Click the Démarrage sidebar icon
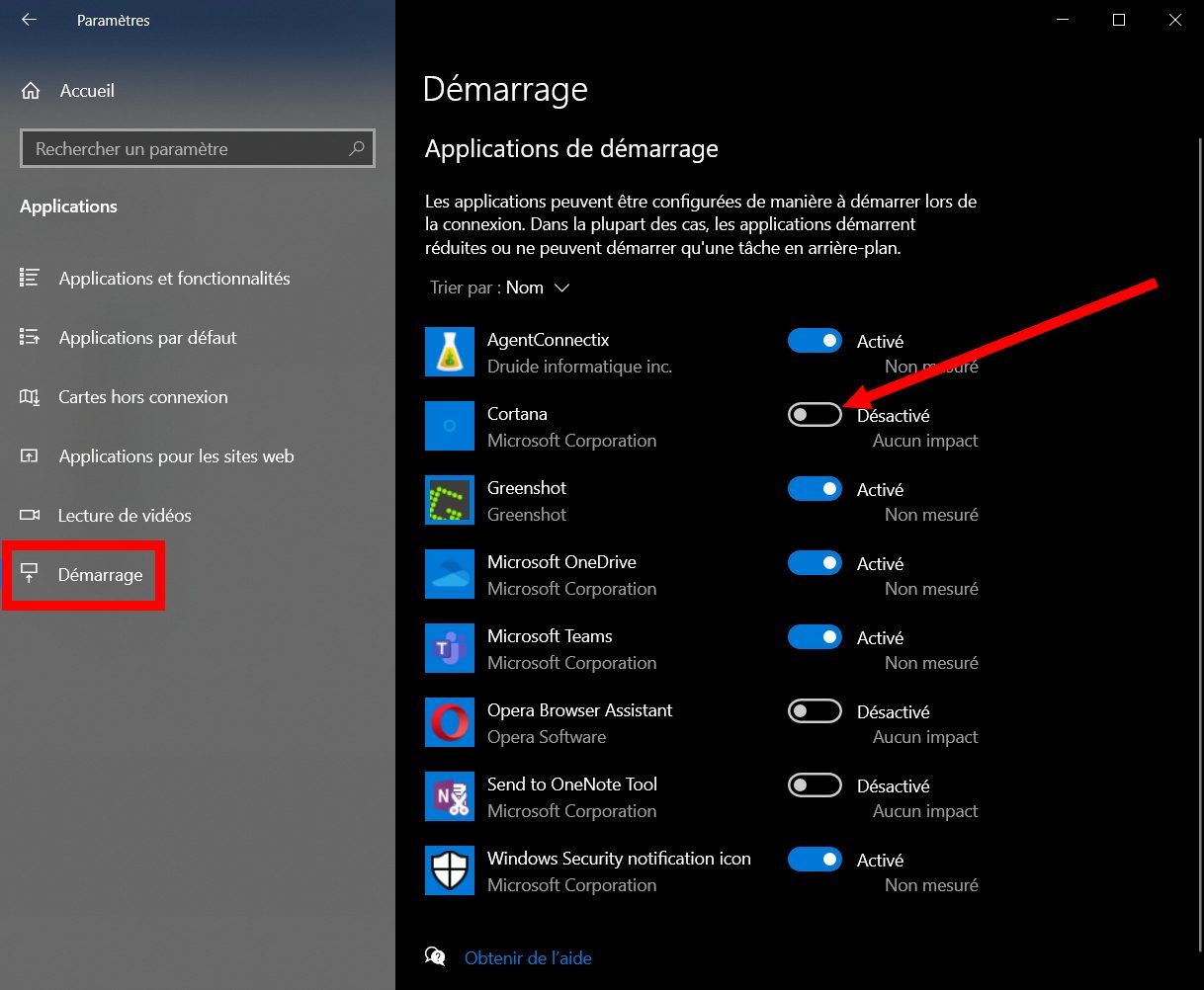 coord(30,575)
